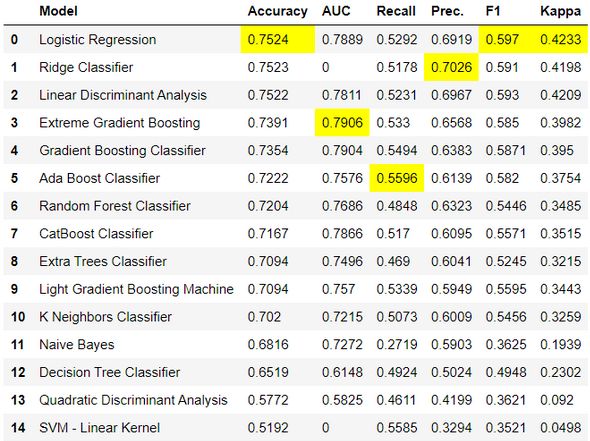Image resolution: width=590 pixels, height=441 pixels.
Task: Select Quadratic Discriminant Analysis Kappa value 0.092
Action: (x=557, y=400)
